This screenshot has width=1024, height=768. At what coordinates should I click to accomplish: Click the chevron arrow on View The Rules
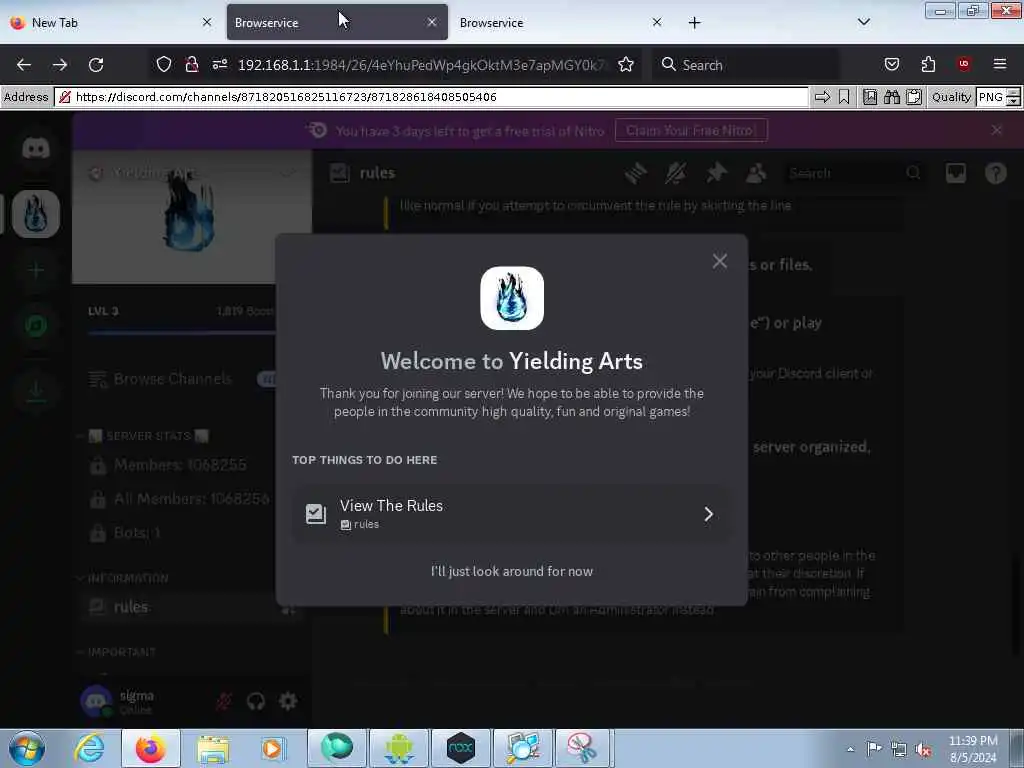point(709,514)
